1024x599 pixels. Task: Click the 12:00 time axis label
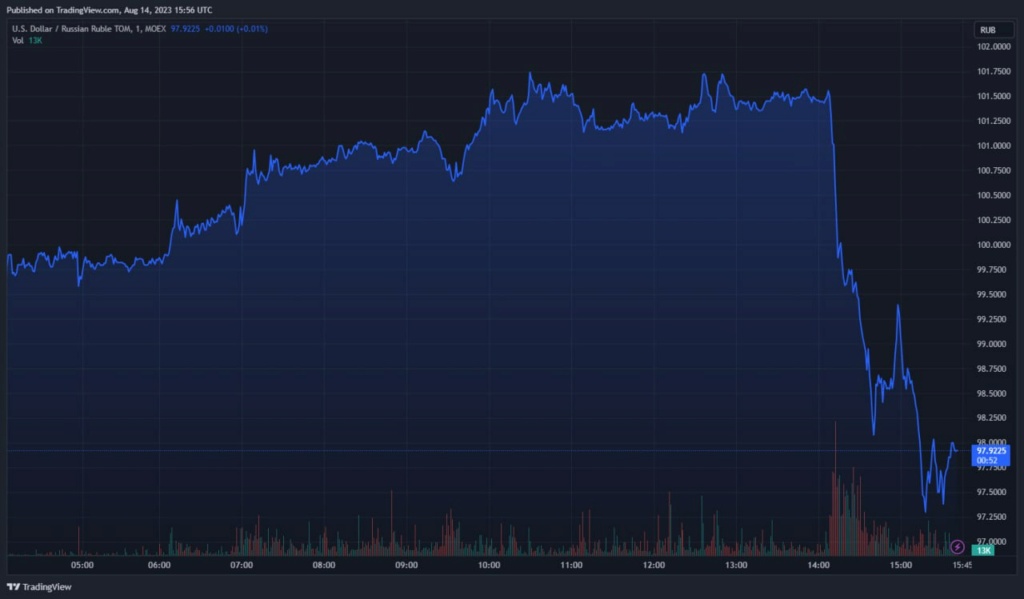[654, 565]
